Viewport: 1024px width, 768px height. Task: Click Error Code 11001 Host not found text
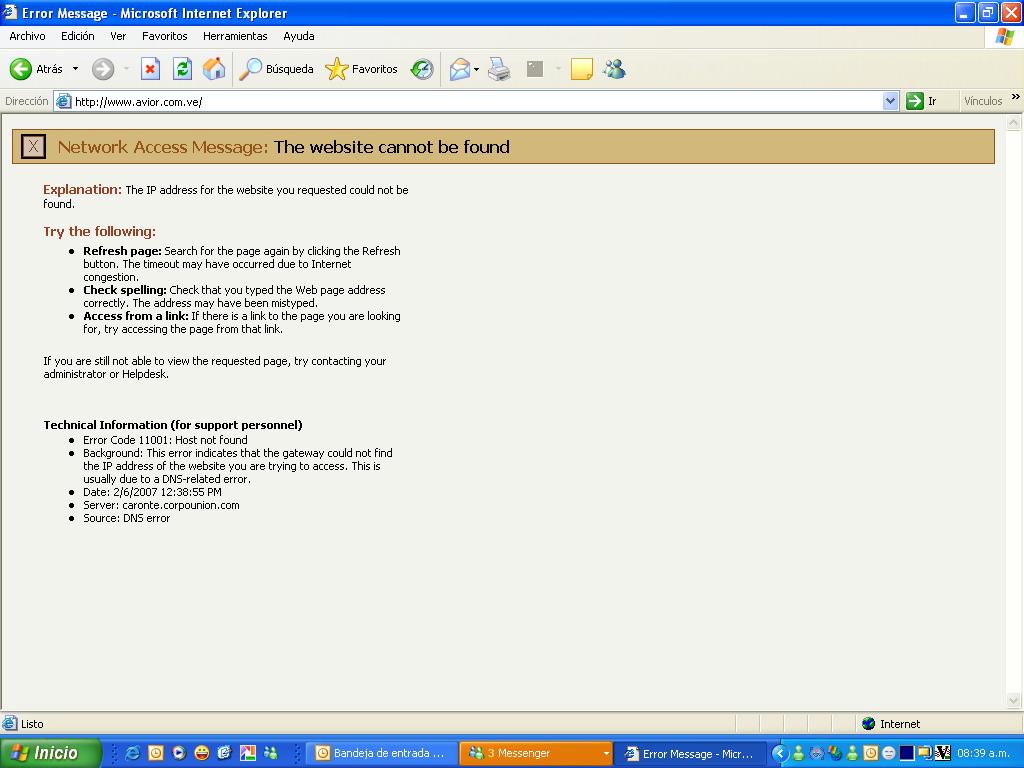[x=165, y=440]
